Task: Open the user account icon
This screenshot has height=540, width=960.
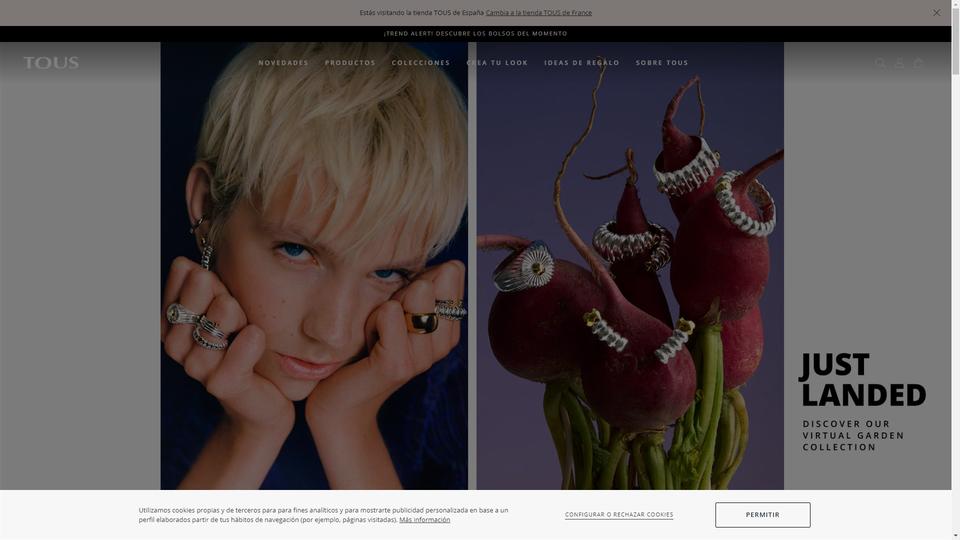Action: [x=899, y=62]
